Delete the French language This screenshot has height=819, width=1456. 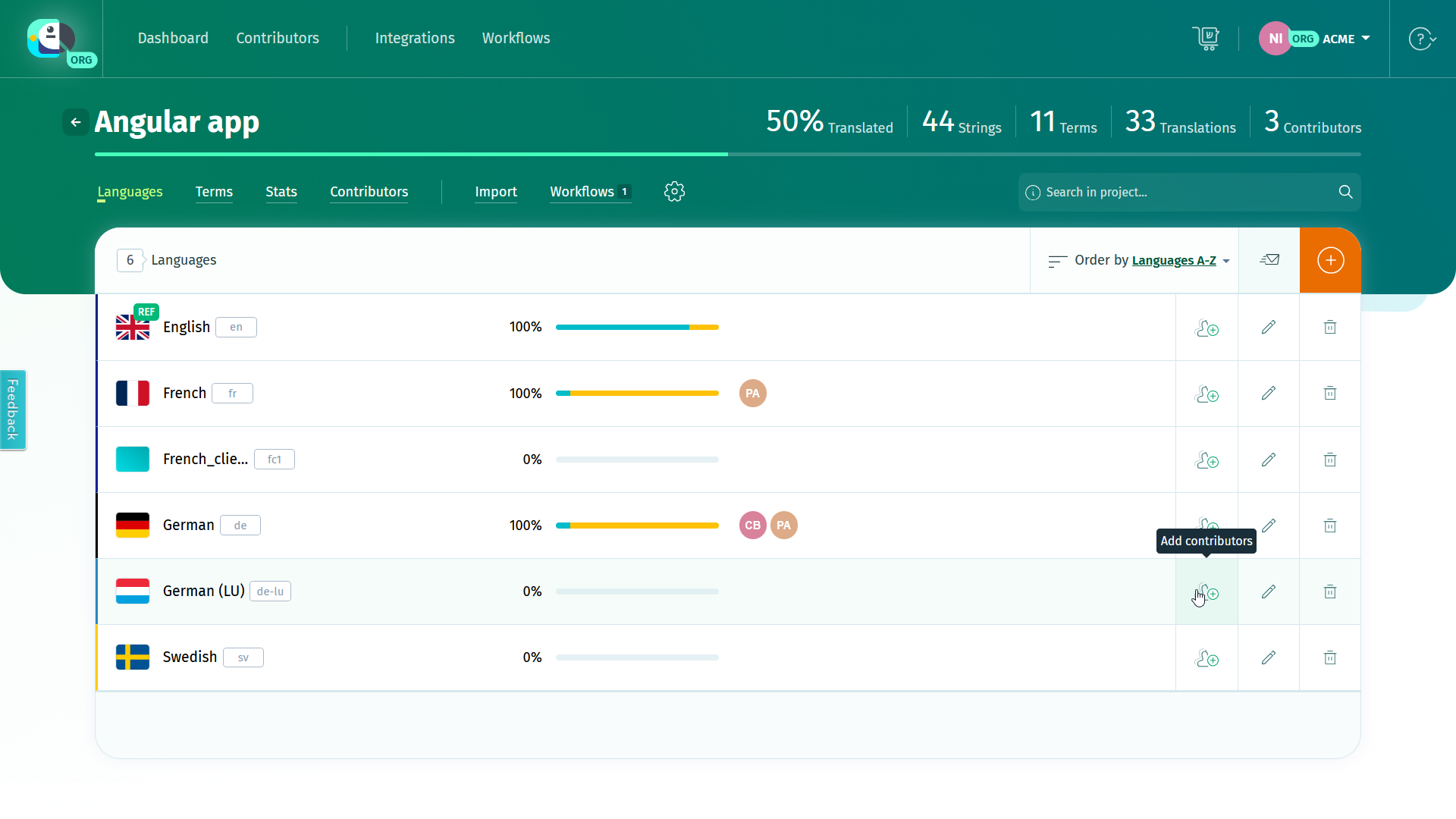pyautogui.click(x=1330, y=393)
